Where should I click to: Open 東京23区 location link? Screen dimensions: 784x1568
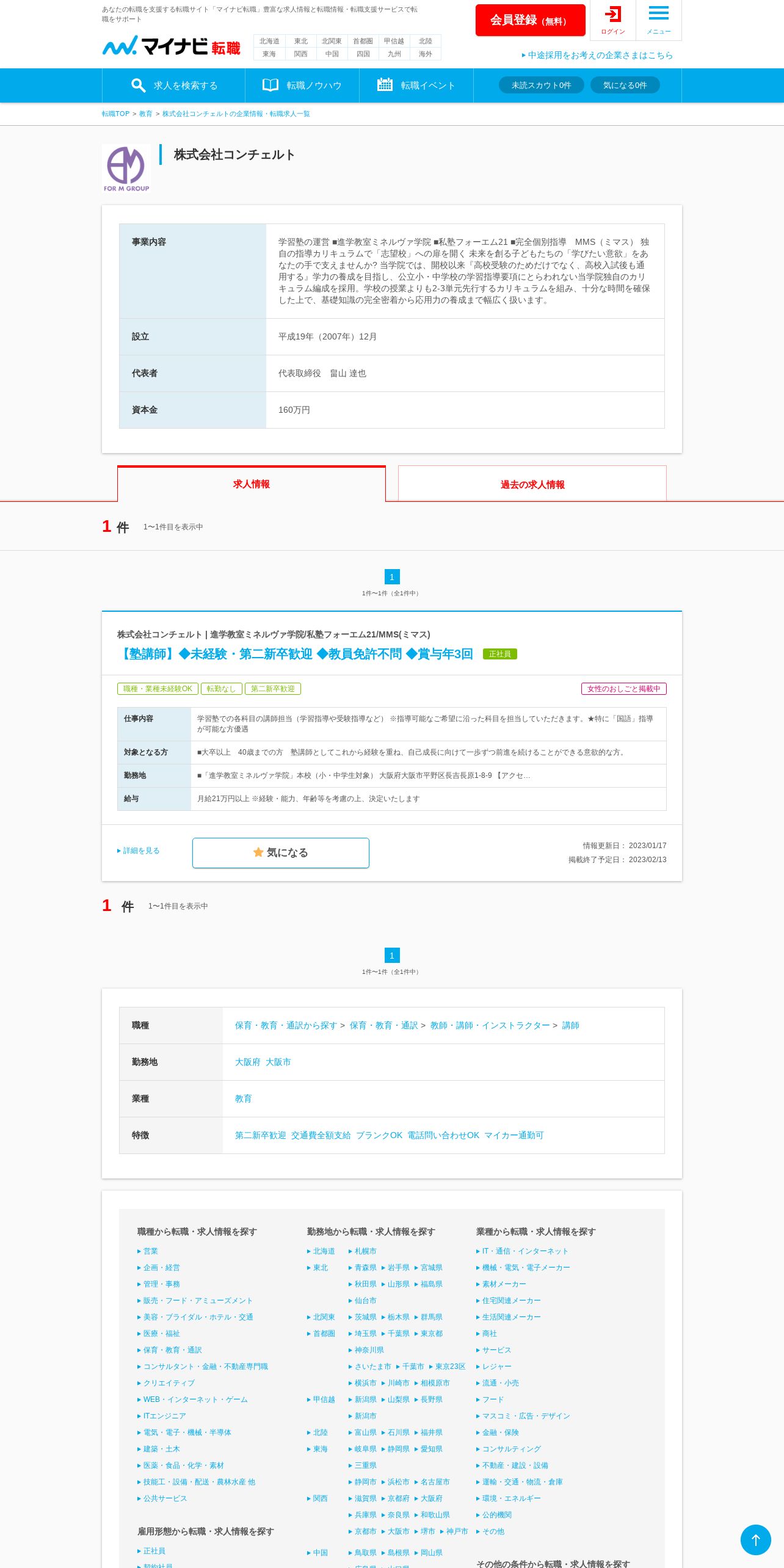tap(448, 1367)
